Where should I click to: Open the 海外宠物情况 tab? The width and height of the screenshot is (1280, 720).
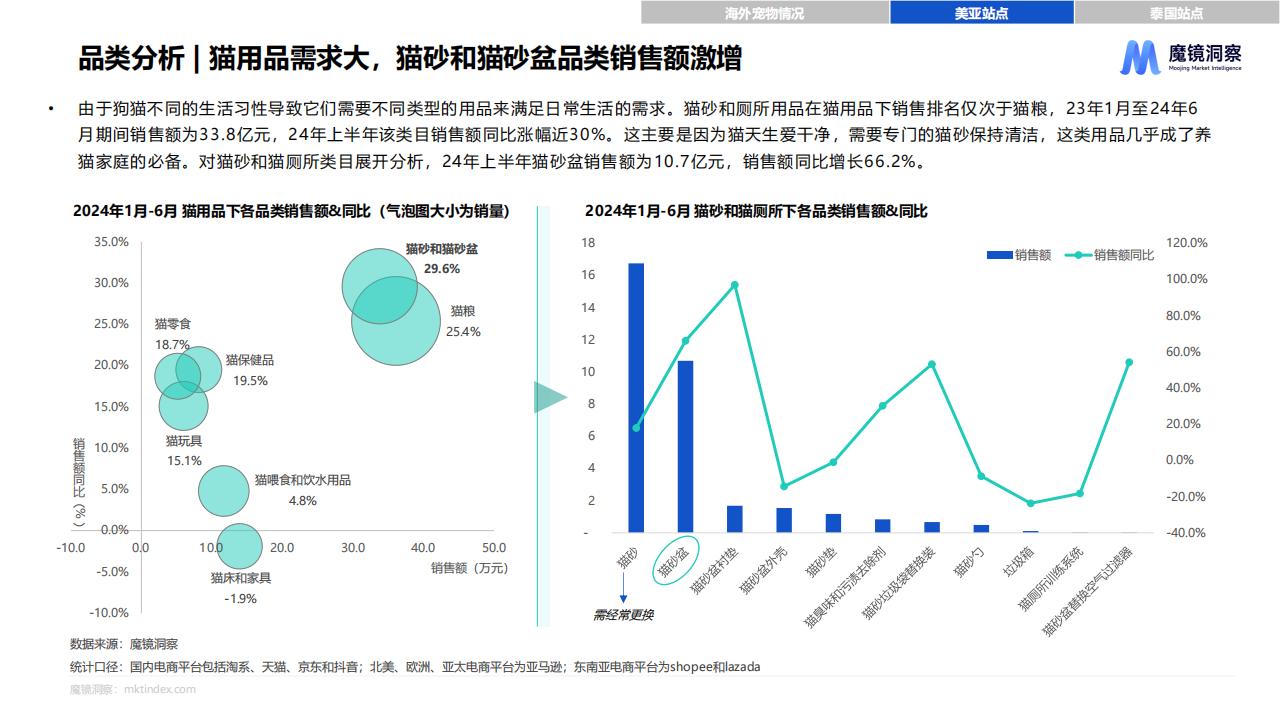click(765, 13)
